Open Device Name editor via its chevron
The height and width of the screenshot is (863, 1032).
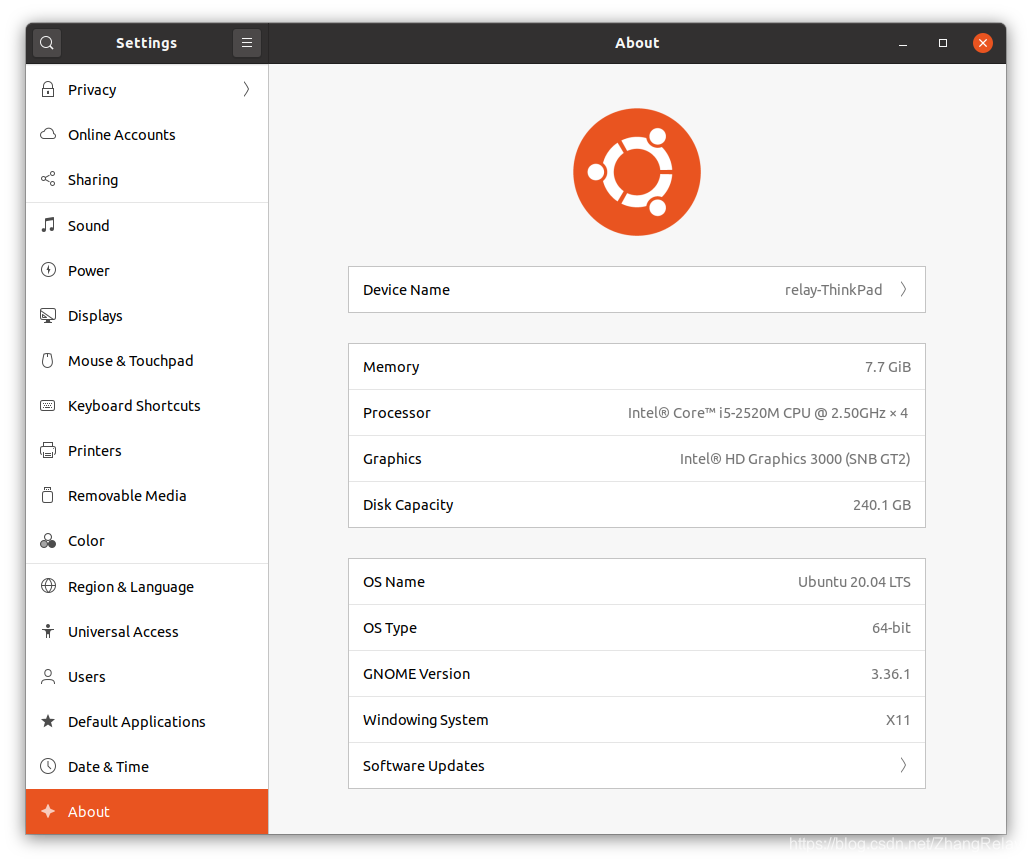[x=903, y=290]
